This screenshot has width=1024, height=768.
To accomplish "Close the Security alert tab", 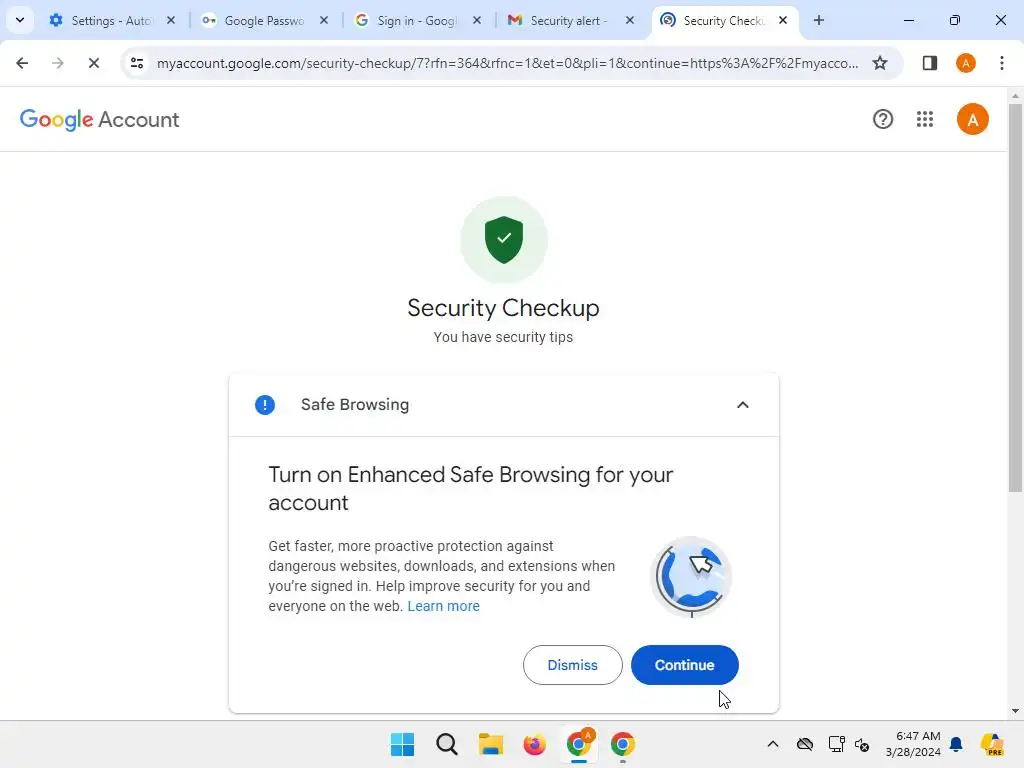I will pyautogui.click(x=630, y=20).
